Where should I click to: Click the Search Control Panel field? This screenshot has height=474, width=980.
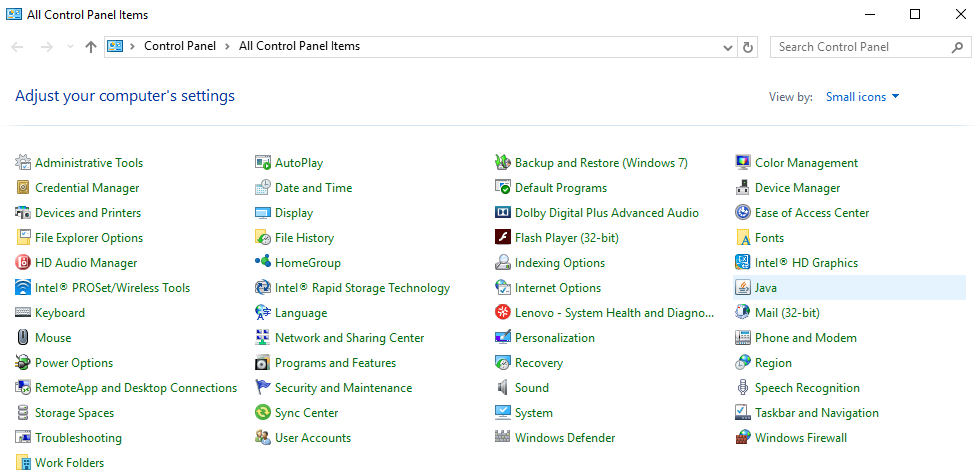pos(871,47)
